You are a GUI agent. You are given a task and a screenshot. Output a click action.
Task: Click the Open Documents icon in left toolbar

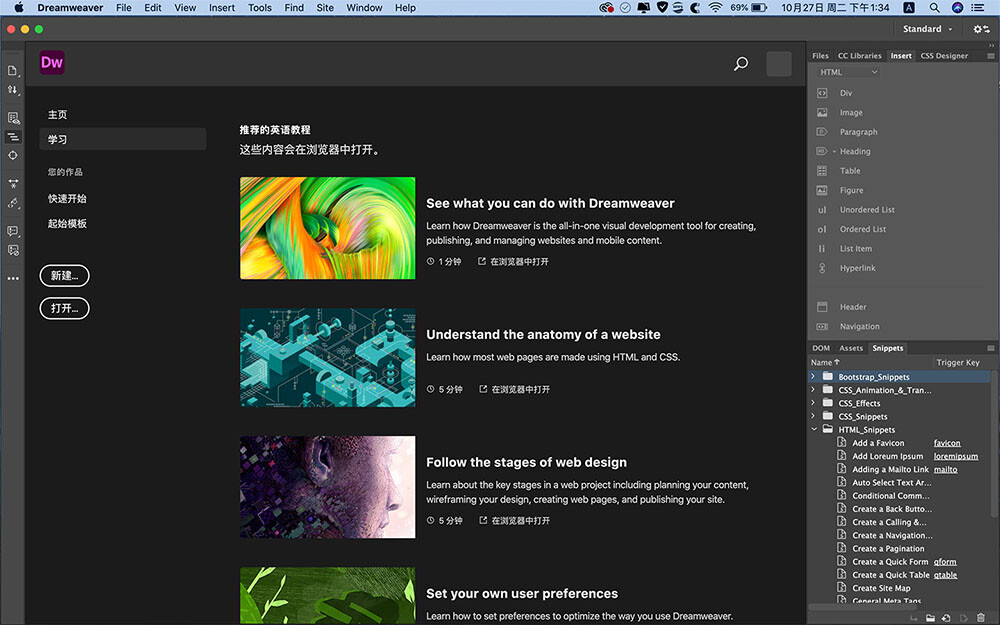click(x=12, y=71)
